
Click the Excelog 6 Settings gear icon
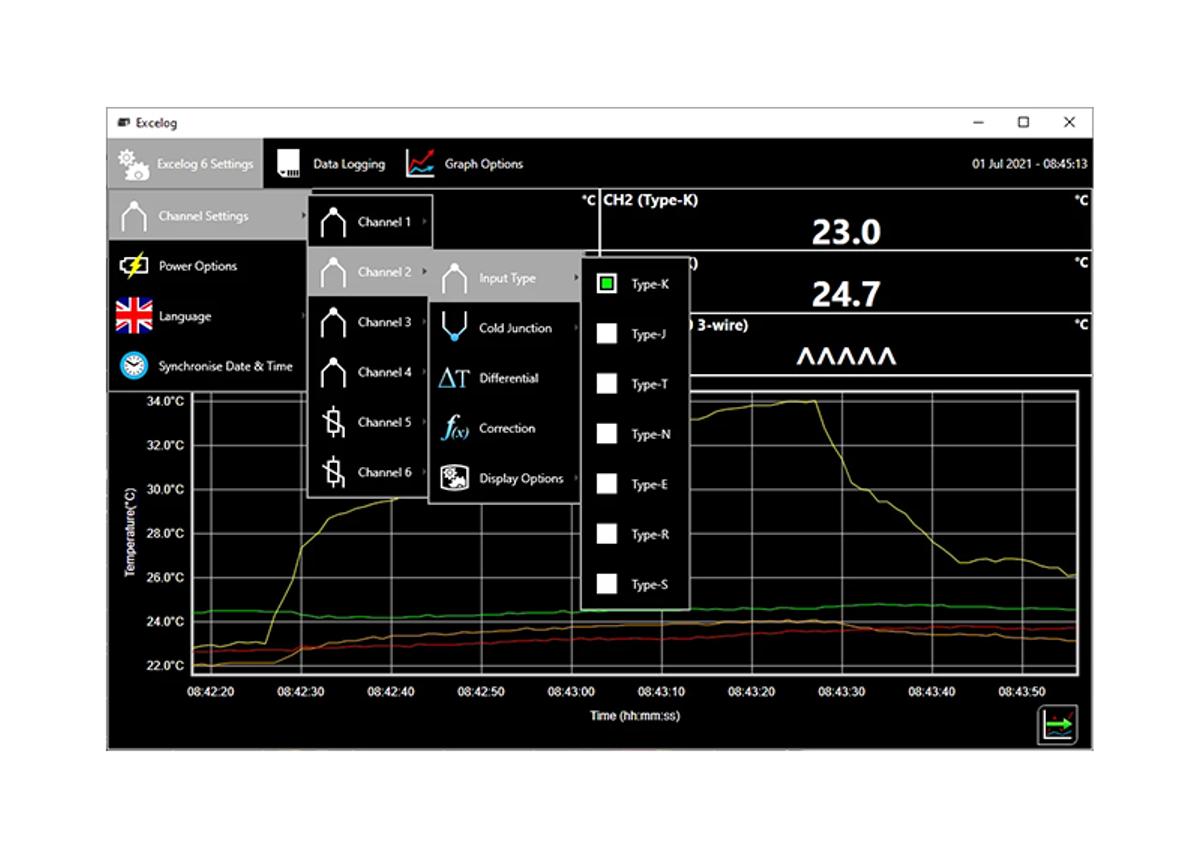click(133, 164)
